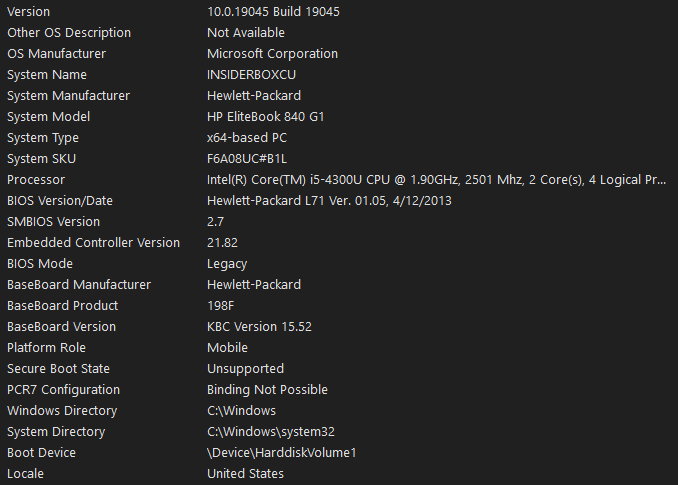Click the System Manufacturer row
This screenshot has width=678, height=485.
pyautogui.click(x=68, y=96)
